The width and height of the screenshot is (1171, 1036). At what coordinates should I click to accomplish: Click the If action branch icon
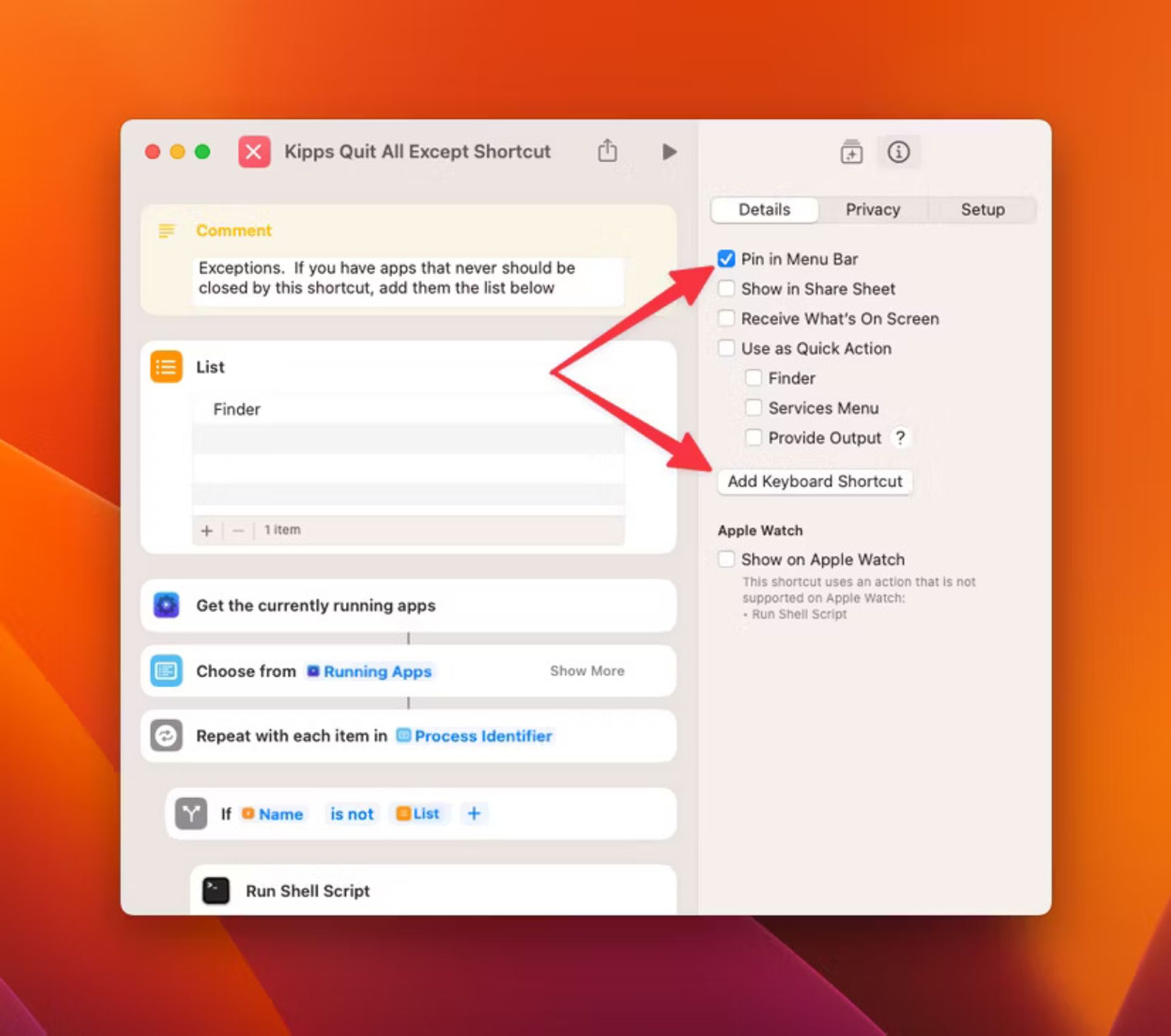click(191, 813)
